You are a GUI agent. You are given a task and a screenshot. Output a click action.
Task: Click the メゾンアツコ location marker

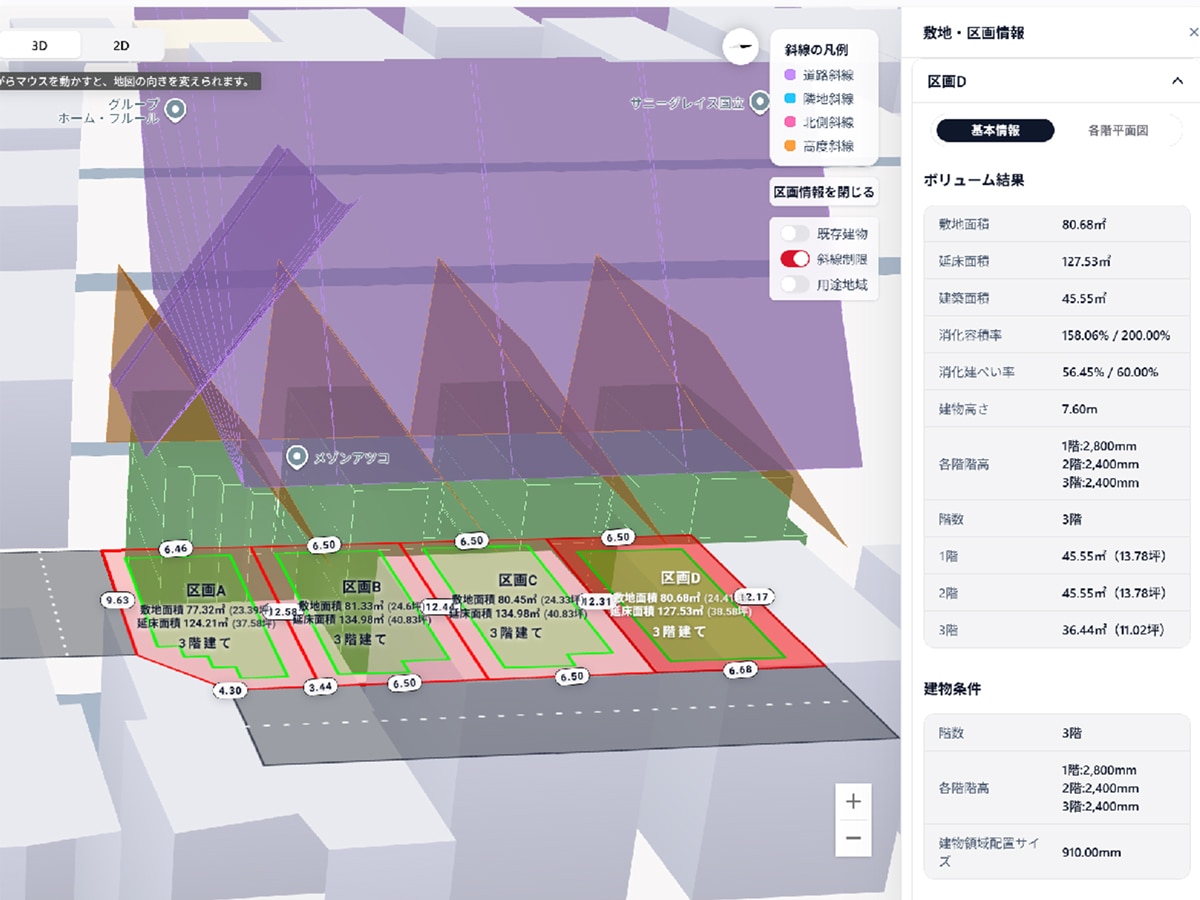297,458
